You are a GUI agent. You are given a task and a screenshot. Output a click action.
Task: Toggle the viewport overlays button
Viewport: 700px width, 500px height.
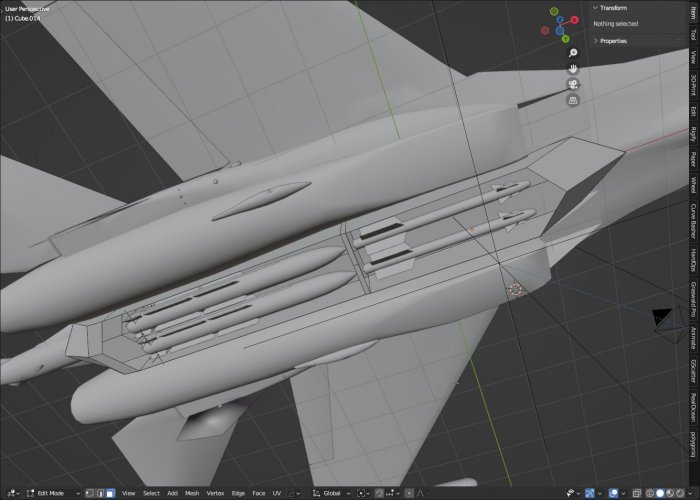pyautogui.click(x=613, y=493)
